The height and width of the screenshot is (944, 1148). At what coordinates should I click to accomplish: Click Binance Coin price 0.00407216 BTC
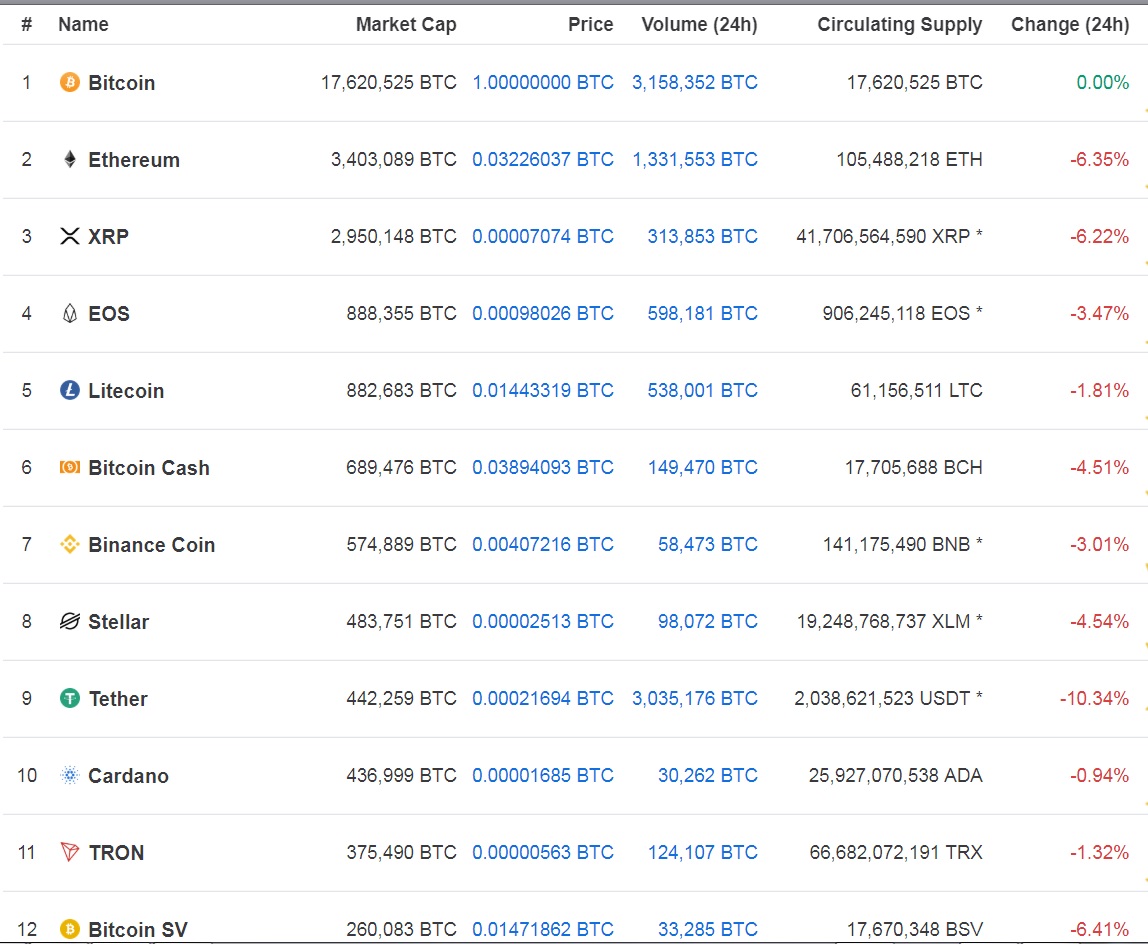543,544
